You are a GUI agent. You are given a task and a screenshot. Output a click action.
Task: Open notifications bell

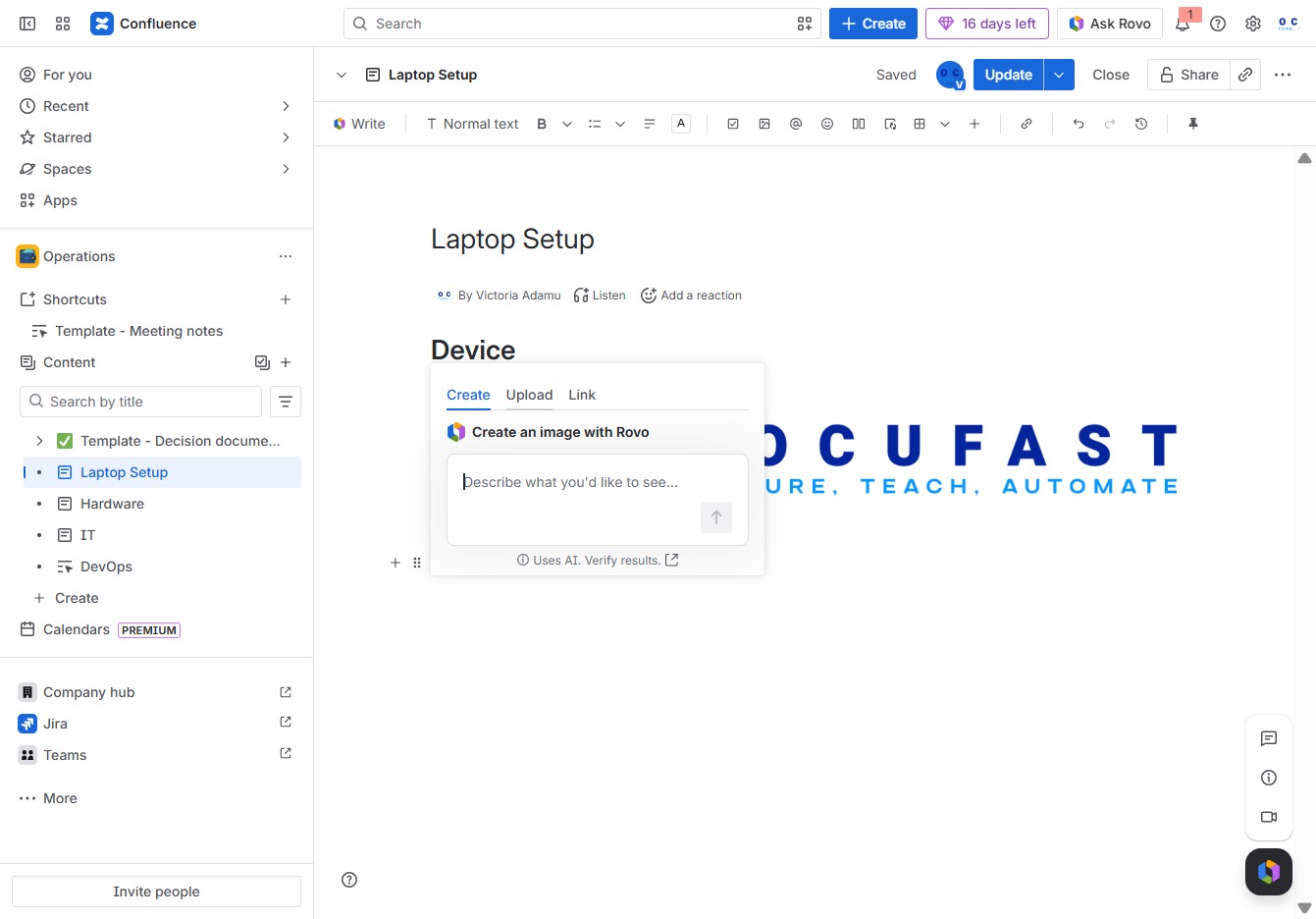1184,24
